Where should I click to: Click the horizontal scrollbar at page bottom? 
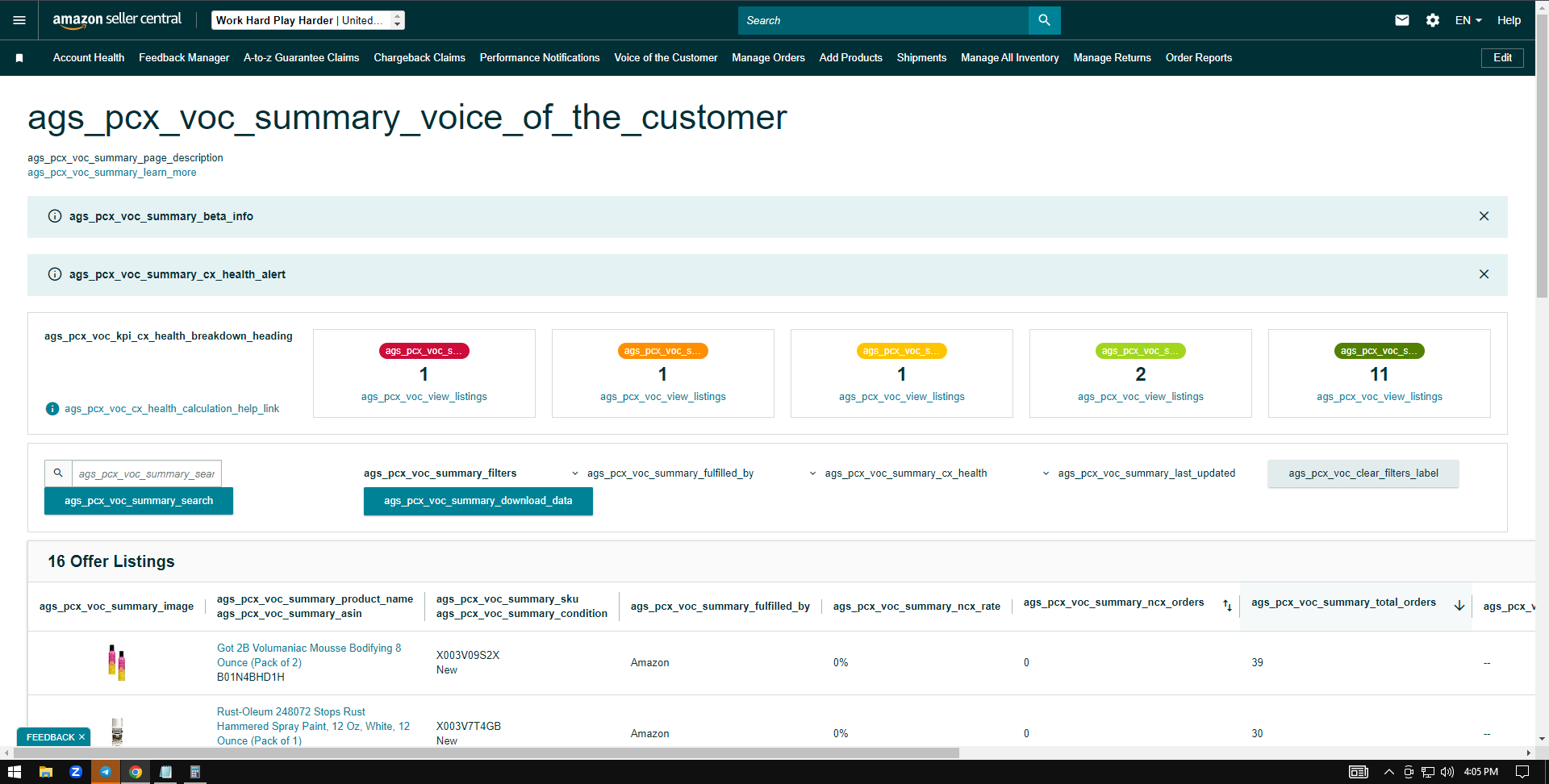coord(486,753)
